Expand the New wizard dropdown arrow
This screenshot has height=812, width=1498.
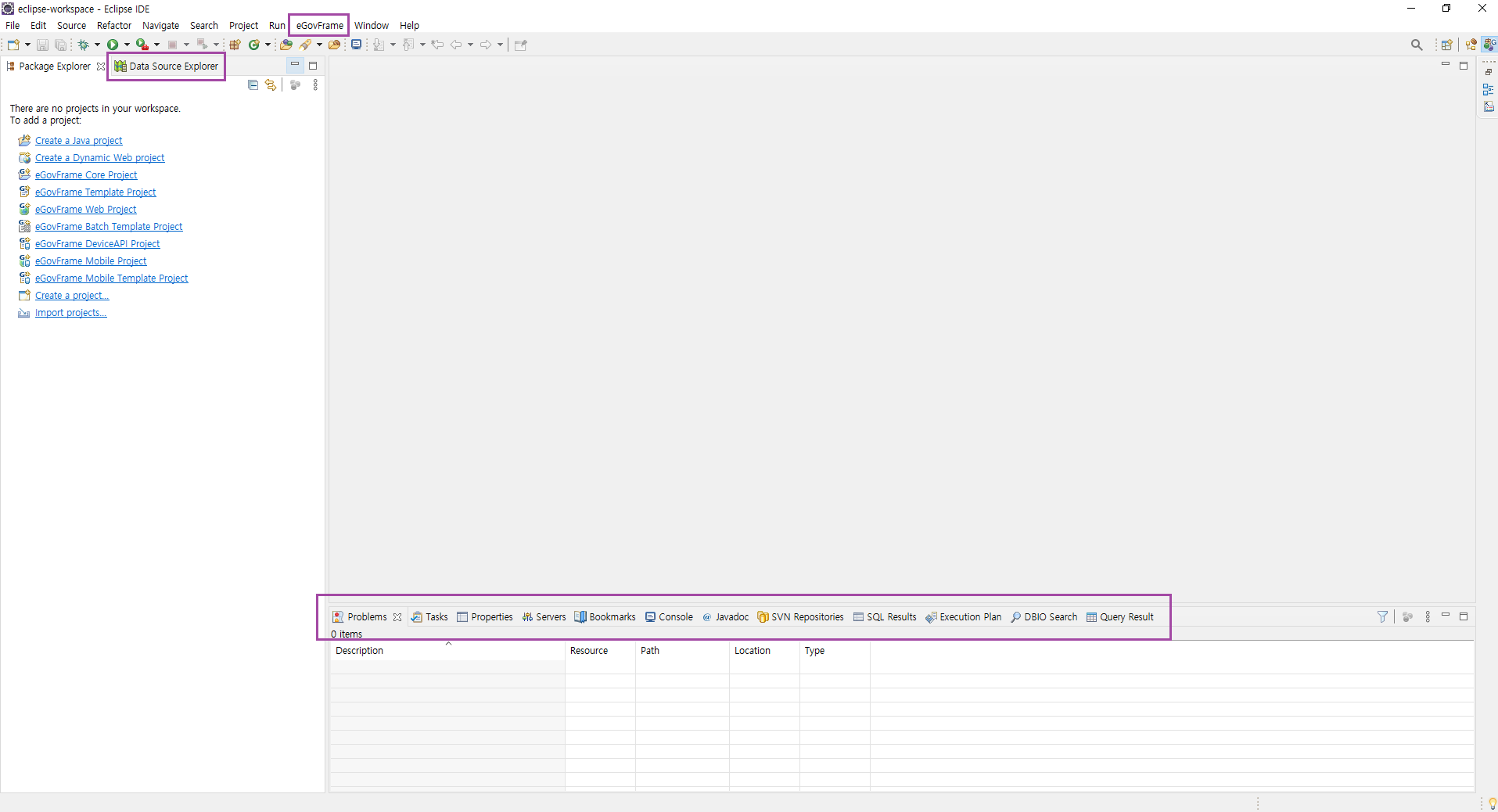point(27,45)
